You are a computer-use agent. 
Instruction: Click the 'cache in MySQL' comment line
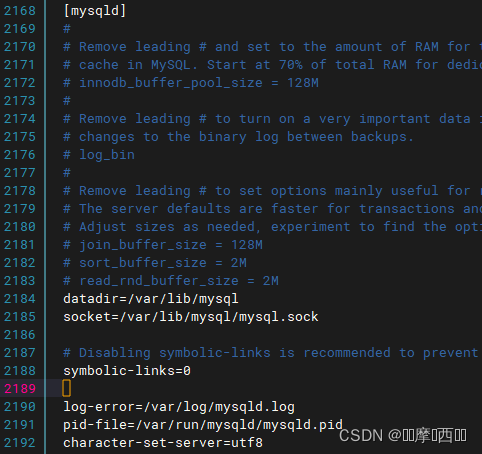(x=272, y=65)
